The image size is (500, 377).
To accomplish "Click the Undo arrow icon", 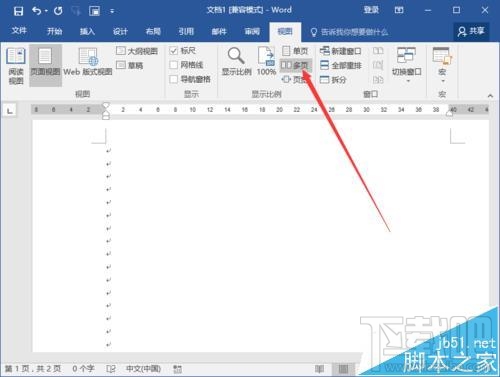I will coord(36,11).
